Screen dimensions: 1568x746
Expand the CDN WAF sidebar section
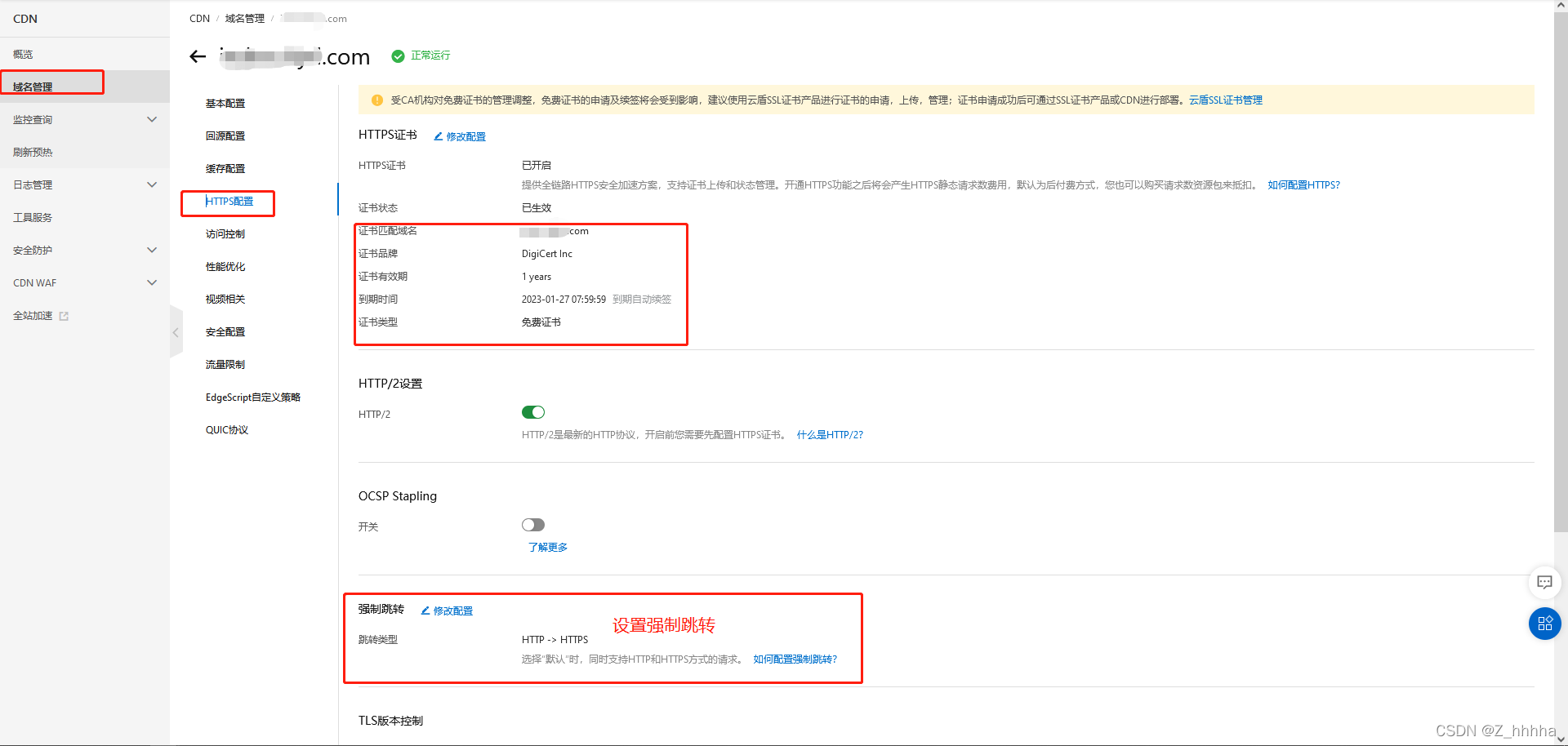pos(152,282)
